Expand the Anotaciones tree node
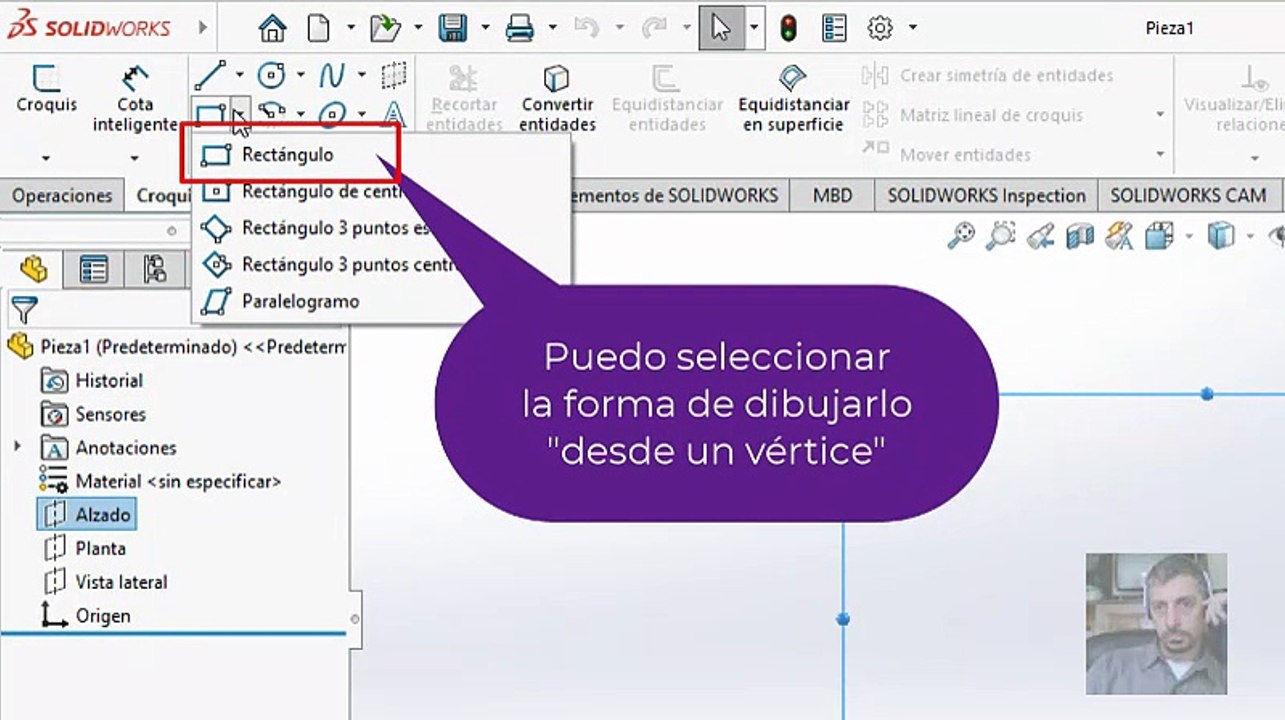This screenshot has width=1285, height=720. point(17,446)
